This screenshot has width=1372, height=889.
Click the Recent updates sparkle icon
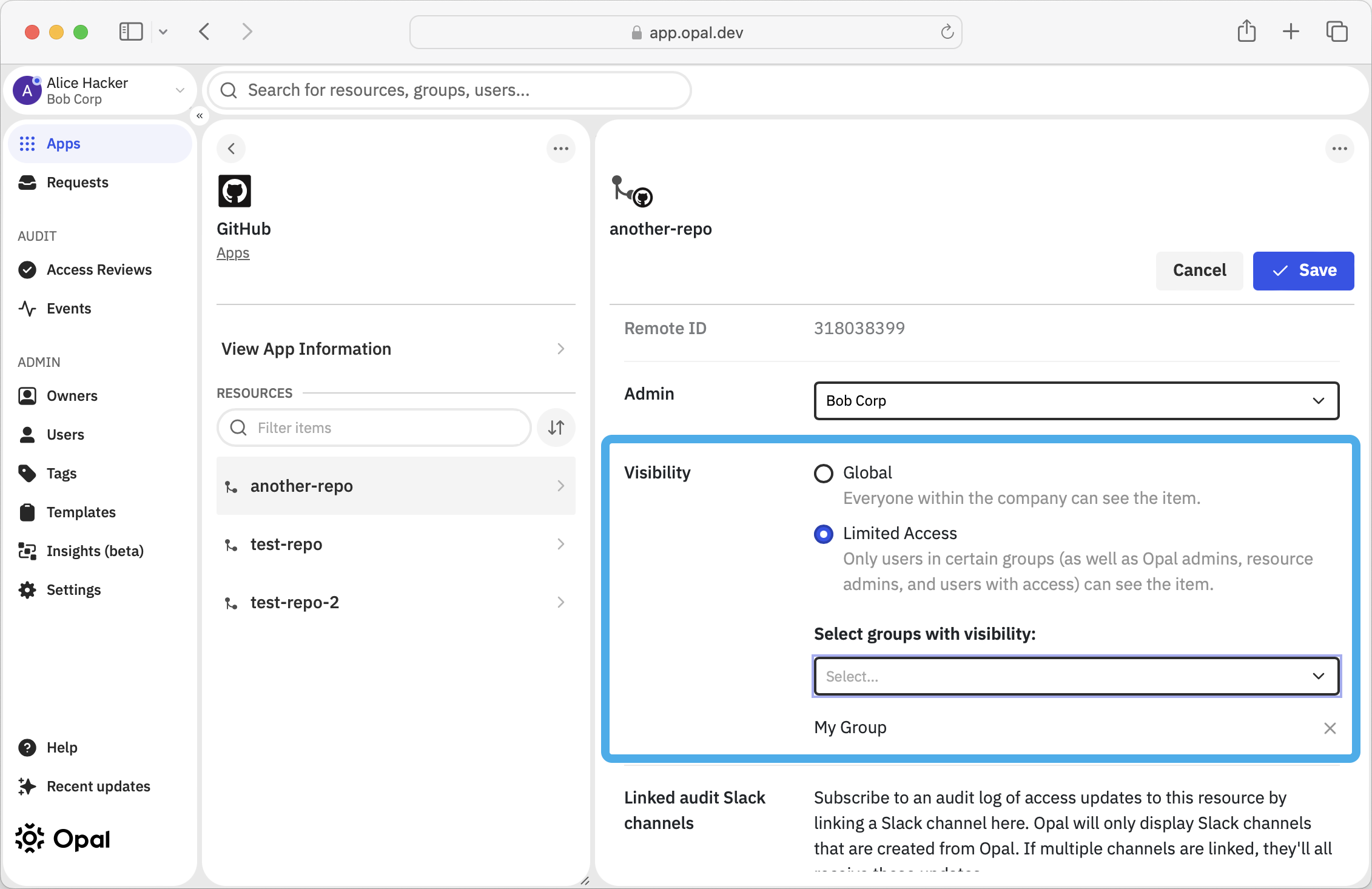[27, 787]
